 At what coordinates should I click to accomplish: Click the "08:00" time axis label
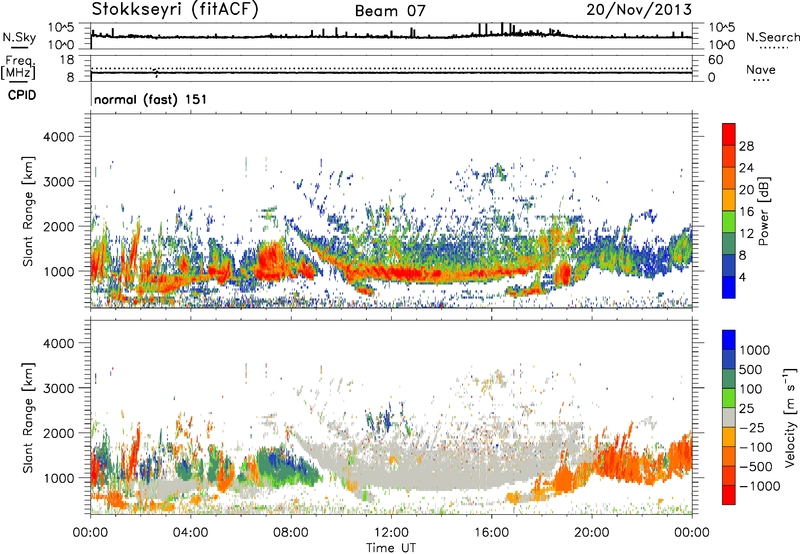point(291,533)
